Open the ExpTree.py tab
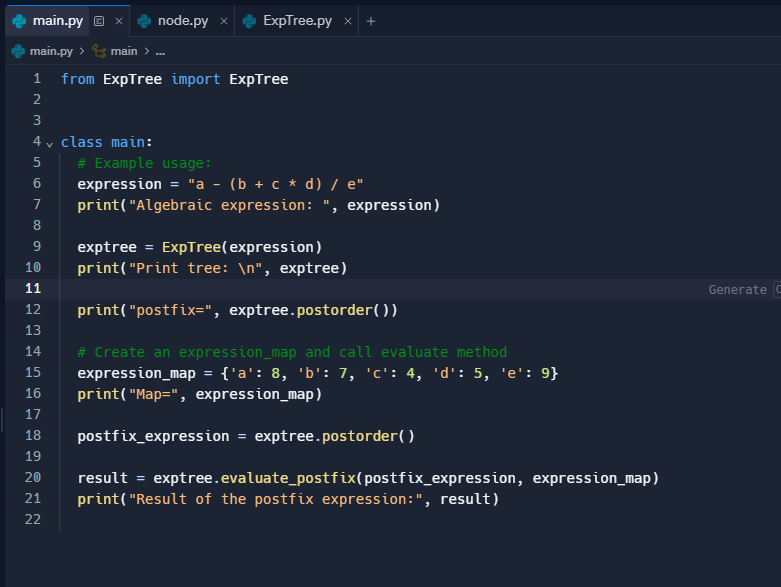Viewport: 781px width, 587px height. [297, 21]
